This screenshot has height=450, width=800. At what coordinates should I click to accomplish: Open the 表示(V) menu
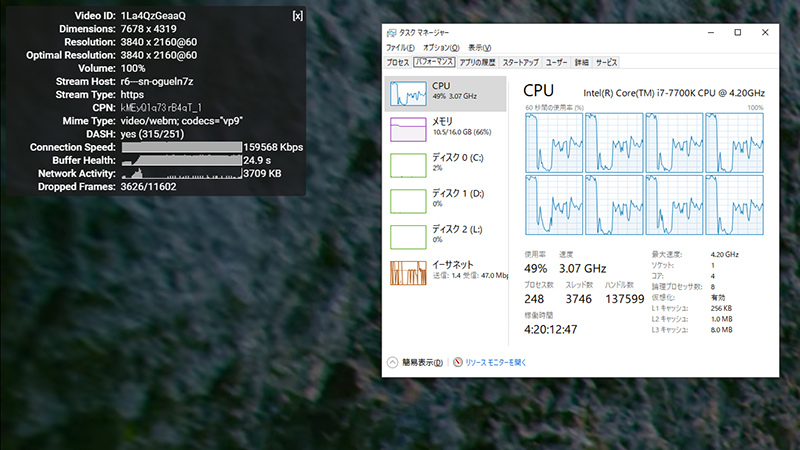pyautogui.click(x=480, y=47)
